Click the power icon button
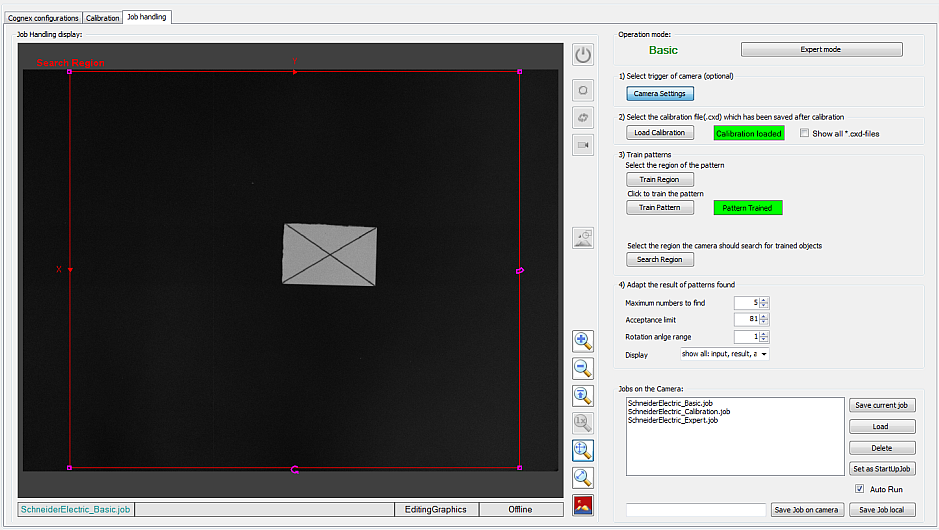939x530 pixels. 583,54
